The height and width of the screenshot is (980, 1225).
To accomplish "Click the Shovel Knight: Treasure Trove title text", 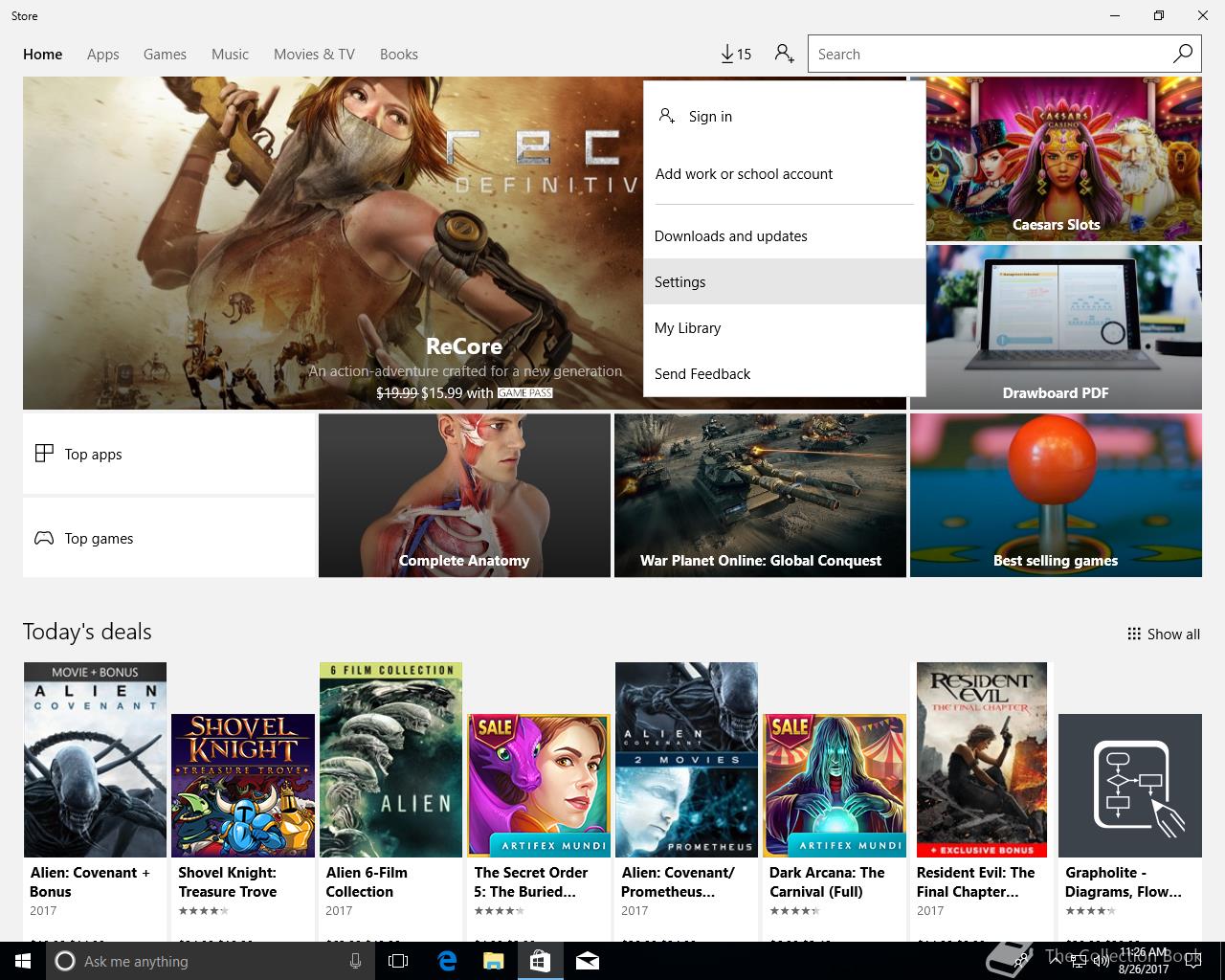I will (x=228, y=881).
